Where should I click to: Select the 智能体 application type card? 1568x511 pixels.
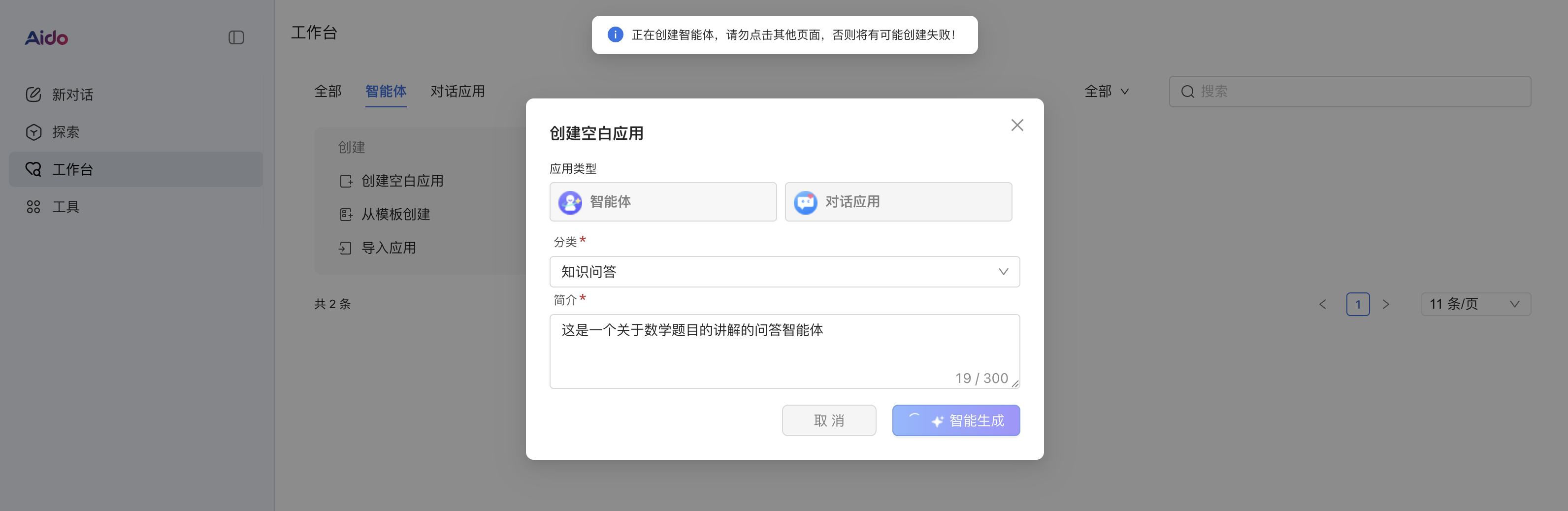[663, 201]
